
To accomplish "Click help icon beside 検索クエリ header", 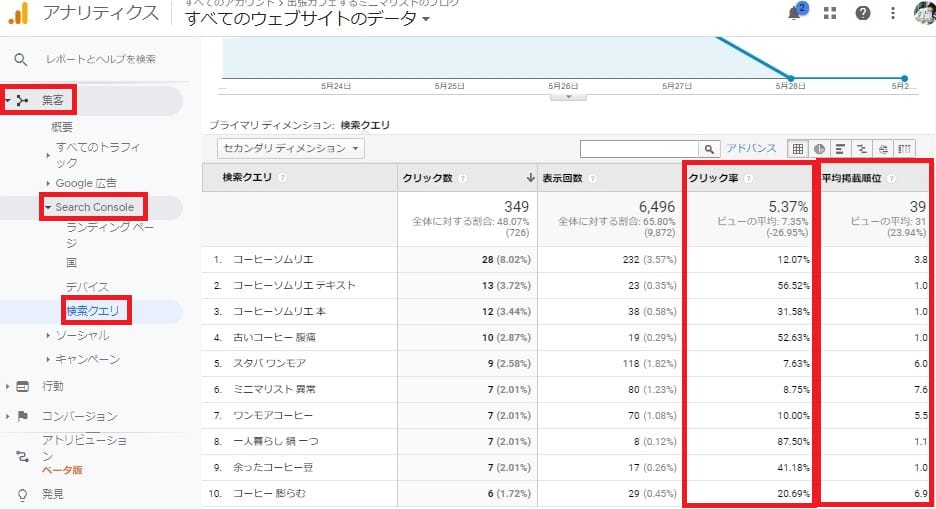I will click(282, 177).
